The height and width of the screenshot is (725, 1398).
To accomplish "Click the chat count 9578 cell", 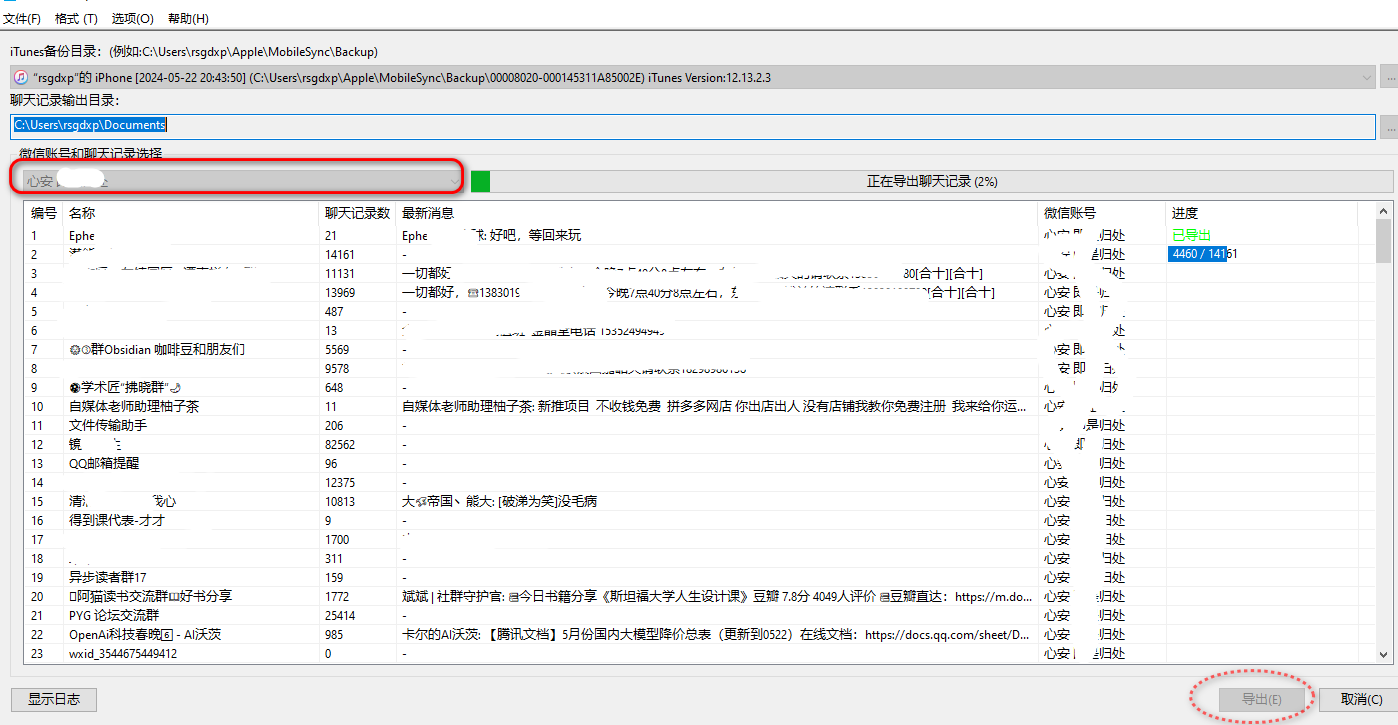I will point(337,368).
